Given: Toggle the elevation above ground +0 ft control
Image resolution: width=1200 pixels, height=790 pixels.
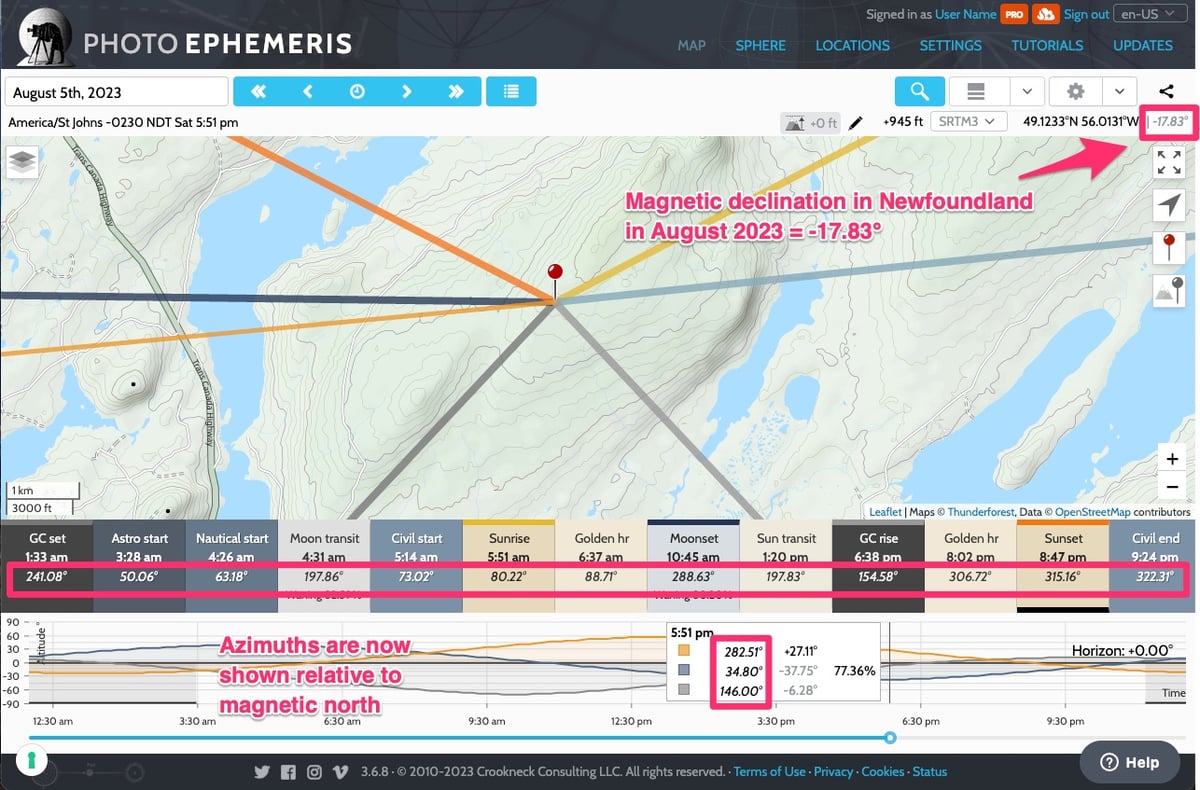Looking at the screenshot, I should pyautogui.click(x=811, y=122).
